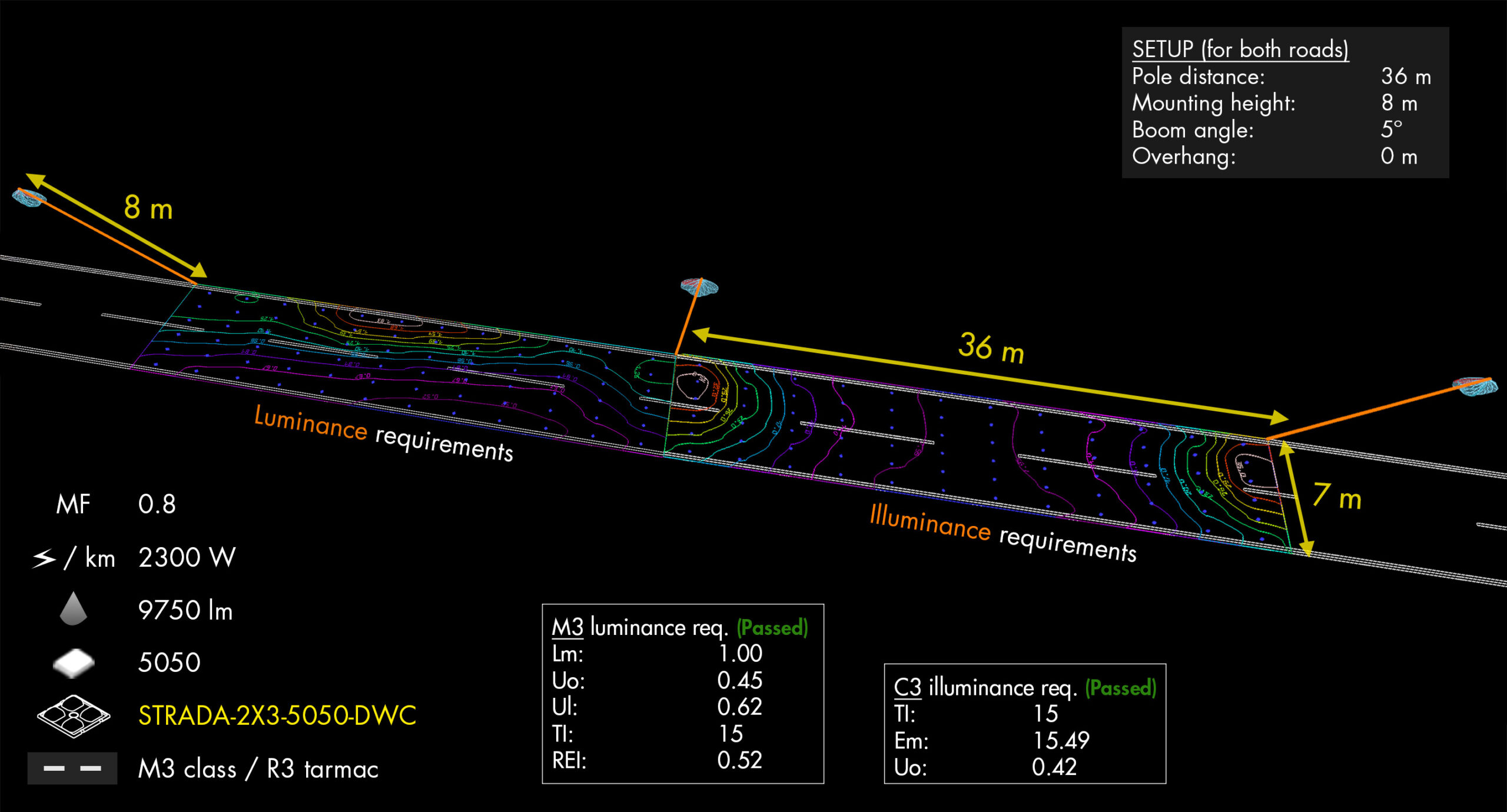Click the SETUP (for both roads) title

pyautogui.click(x=1240, y=49)
